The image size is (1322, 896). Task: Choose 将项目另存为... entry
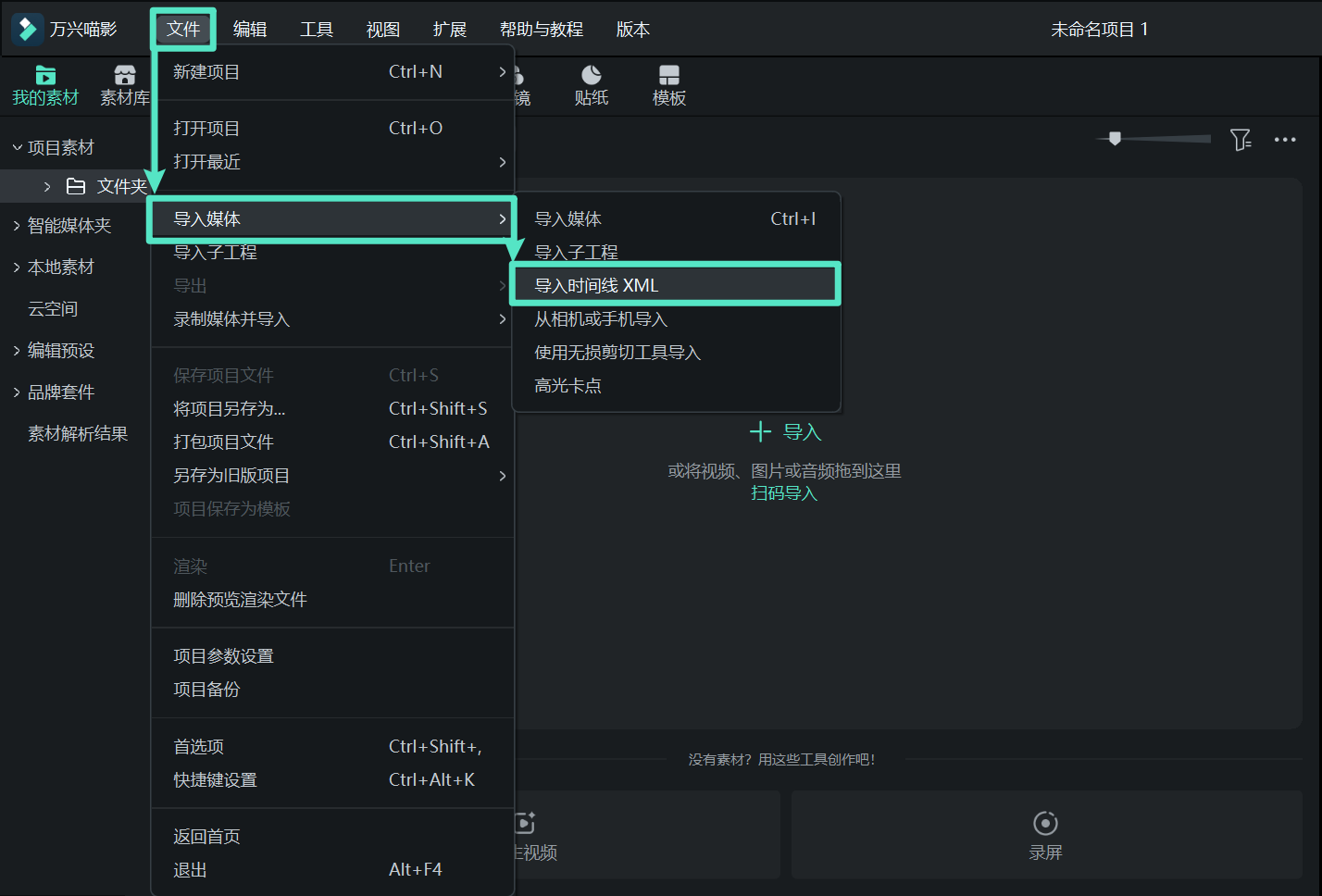tap(333, 409)
